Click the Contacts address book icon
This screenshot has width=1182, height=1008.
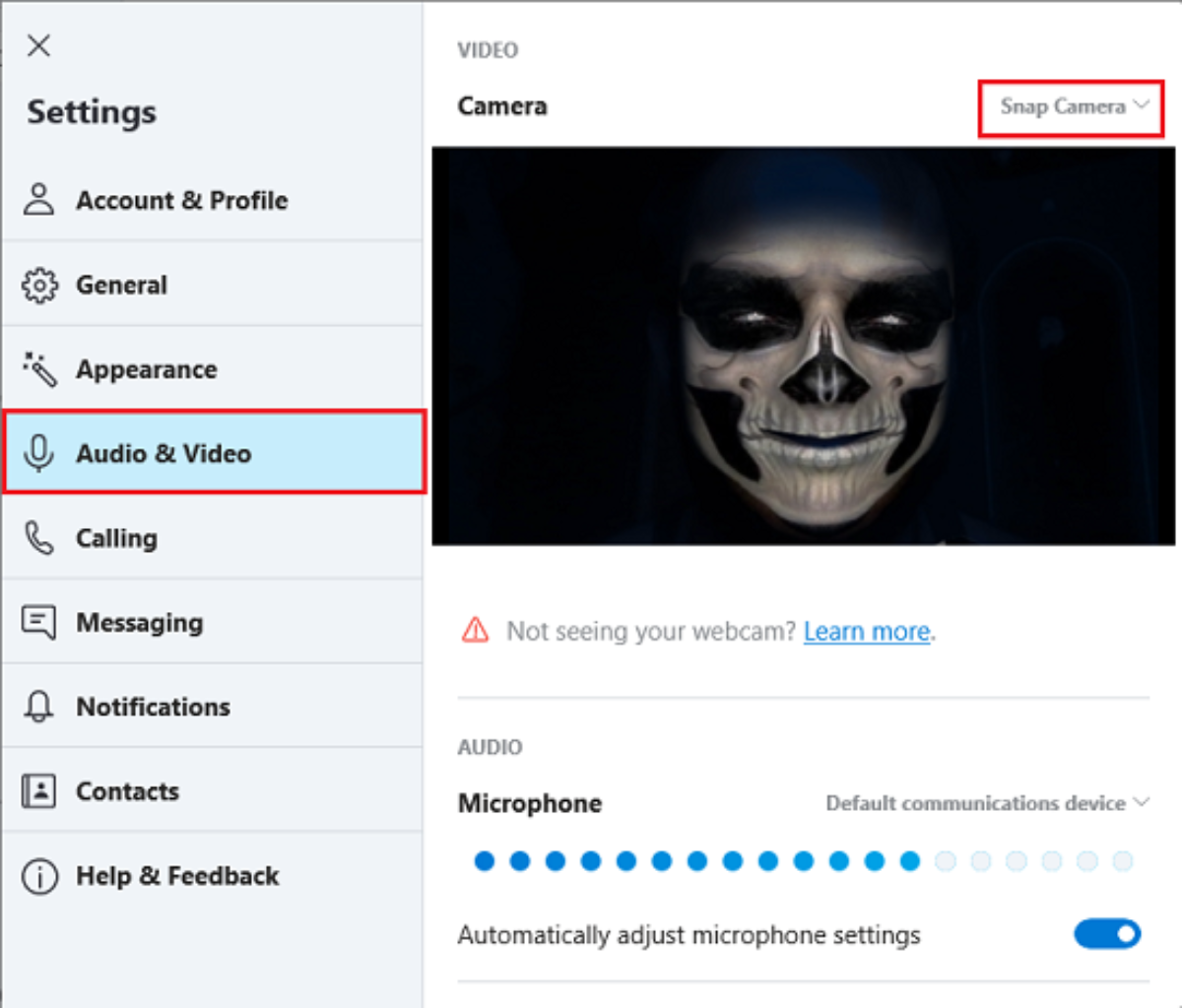click(x=39, y=791)
